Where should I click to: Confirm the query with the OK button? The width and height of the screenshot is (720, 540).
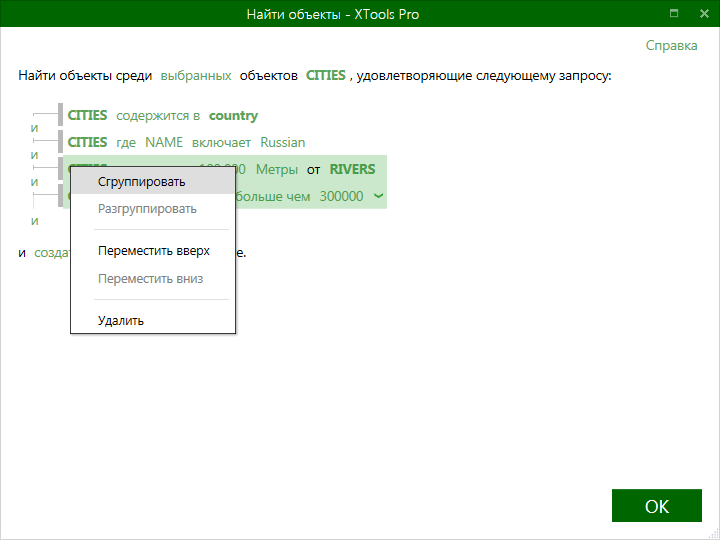(657, 506)
